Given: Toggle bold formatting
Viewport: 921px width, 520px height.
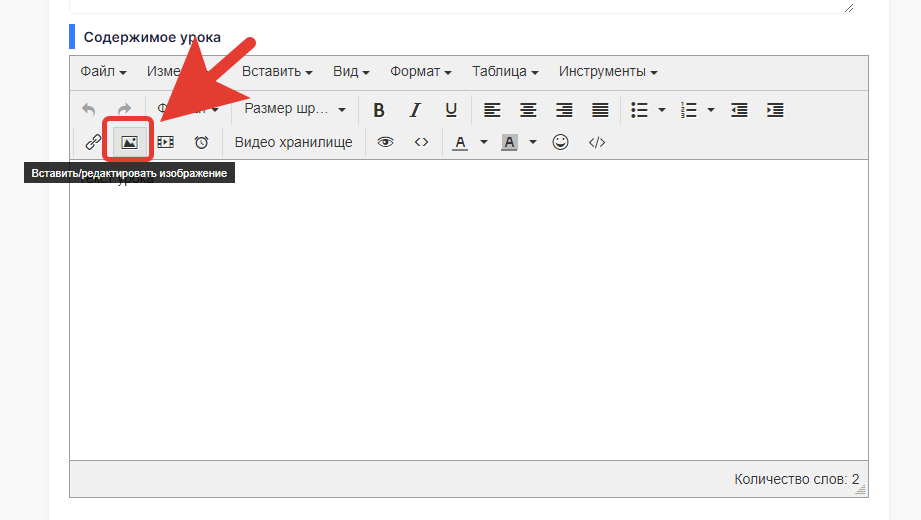Looking at the screenshot, I should 379,110.
